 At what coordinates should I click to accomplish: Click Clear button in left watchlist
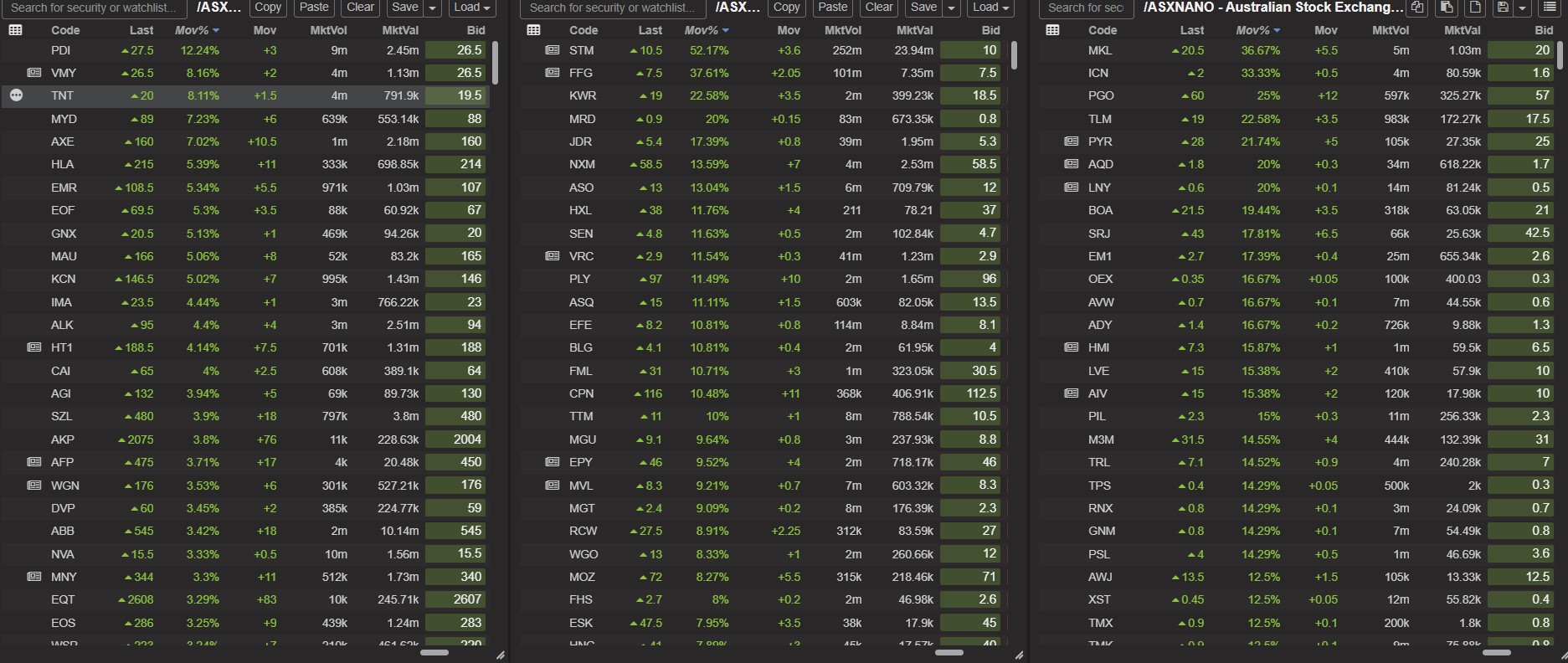(x=360, y=8)
